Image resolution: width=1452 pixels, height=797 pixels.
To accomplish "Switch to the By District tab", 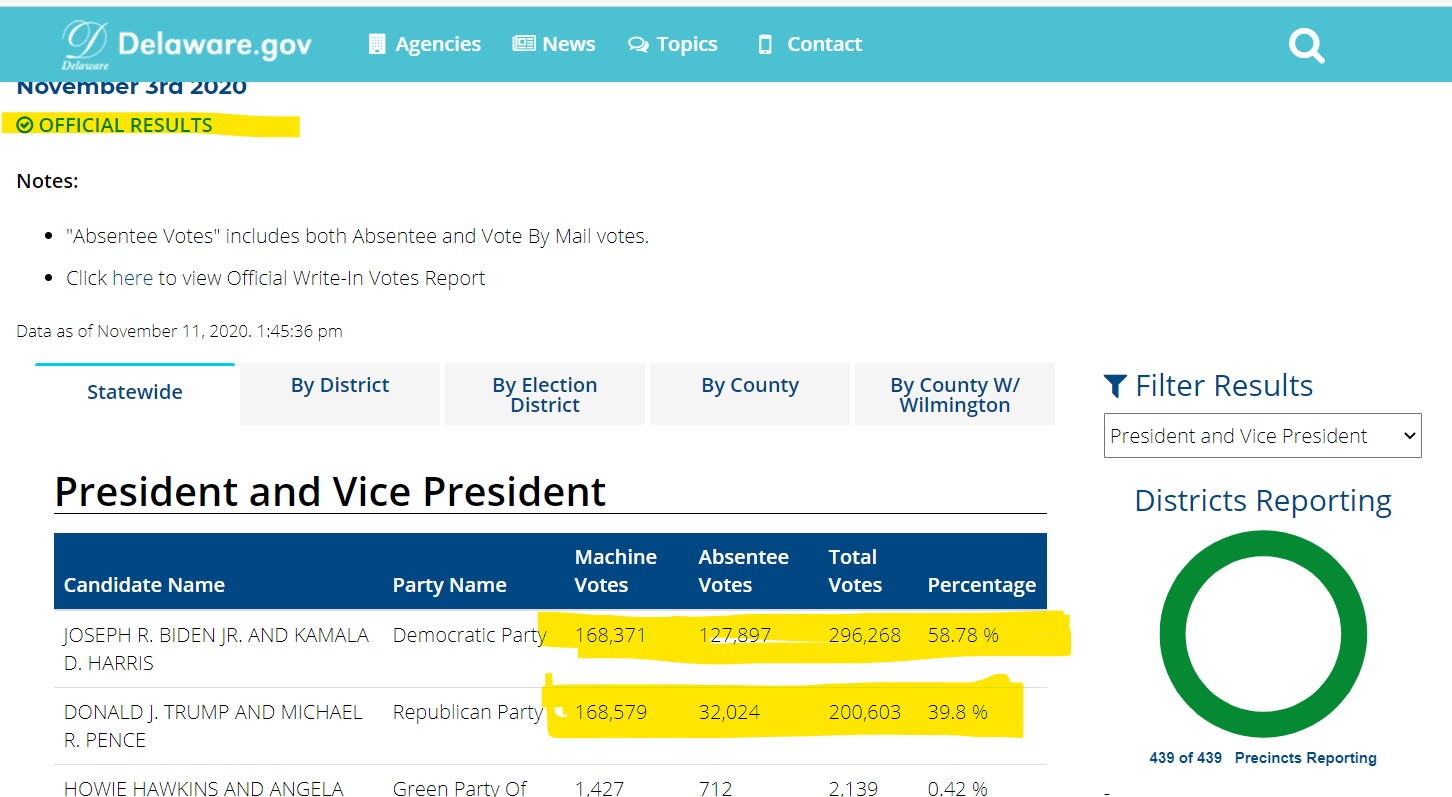I will [x=340, y=394].
